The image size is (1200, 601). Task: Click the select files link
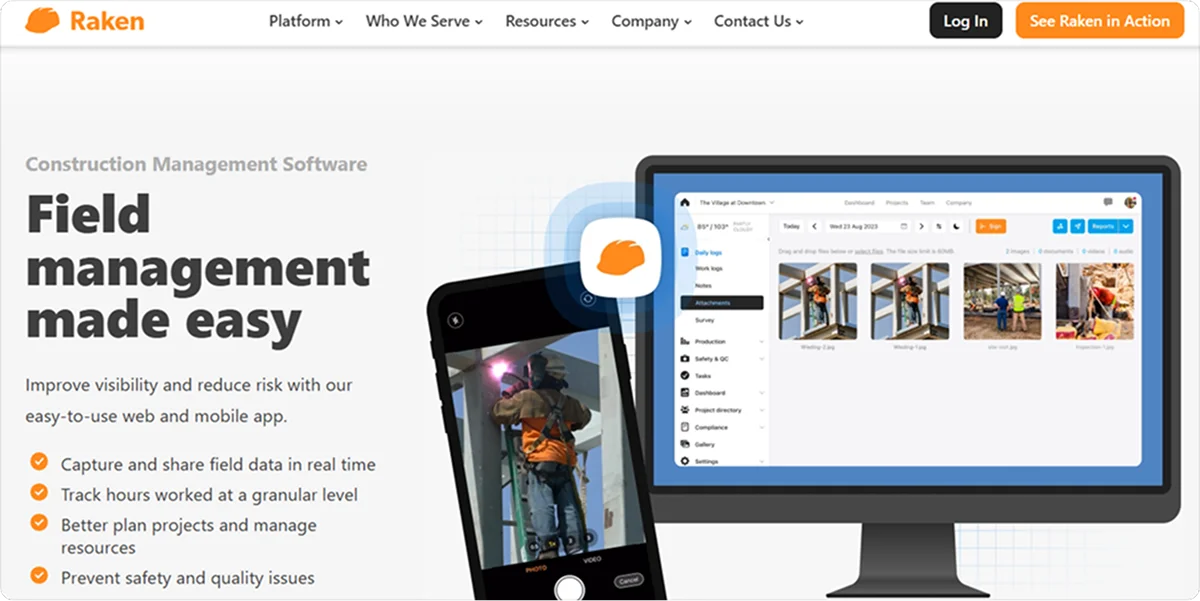[x=868, y=251]
